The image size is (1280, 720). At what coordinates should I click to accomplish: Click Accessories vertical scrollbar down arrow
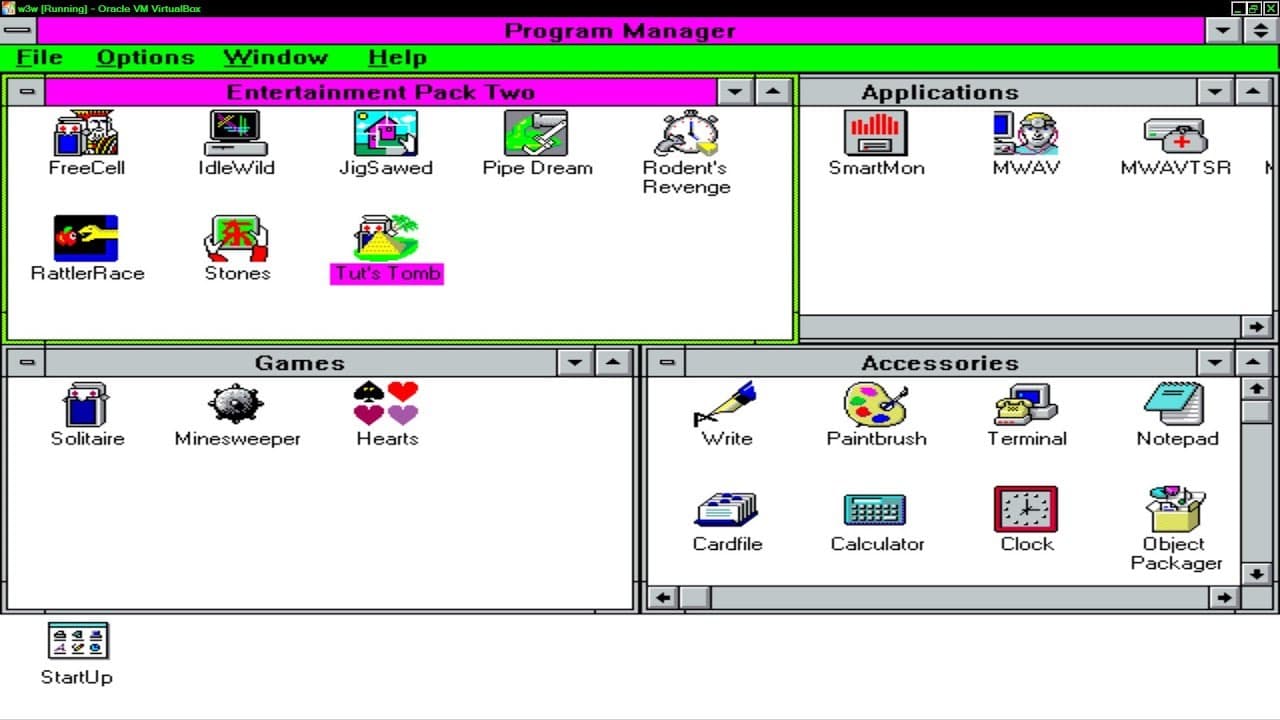coord(1256,573)
